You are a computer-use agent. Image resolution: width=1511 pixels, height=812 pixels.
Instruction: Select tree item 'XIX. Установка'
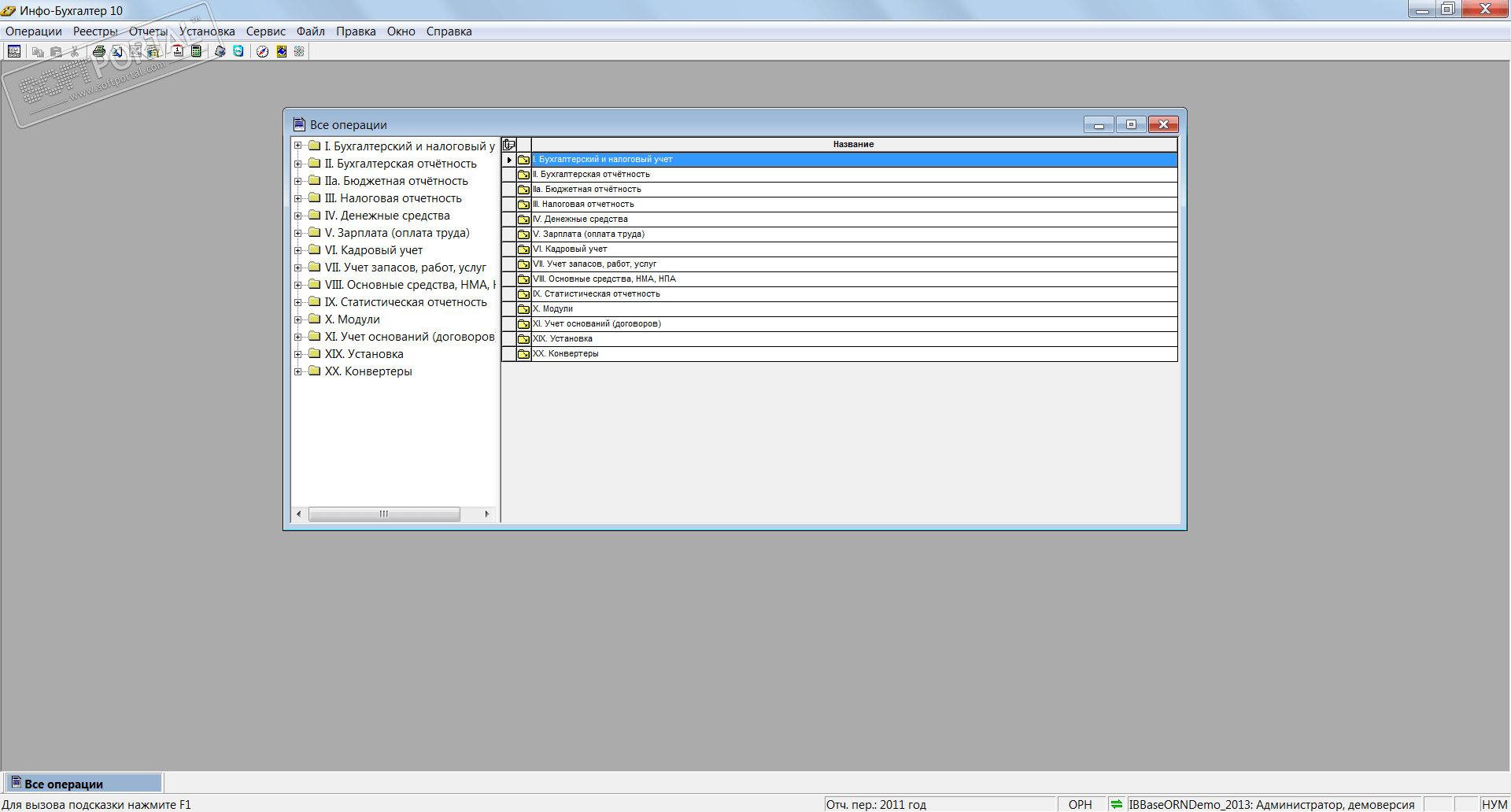coord(364,354)
